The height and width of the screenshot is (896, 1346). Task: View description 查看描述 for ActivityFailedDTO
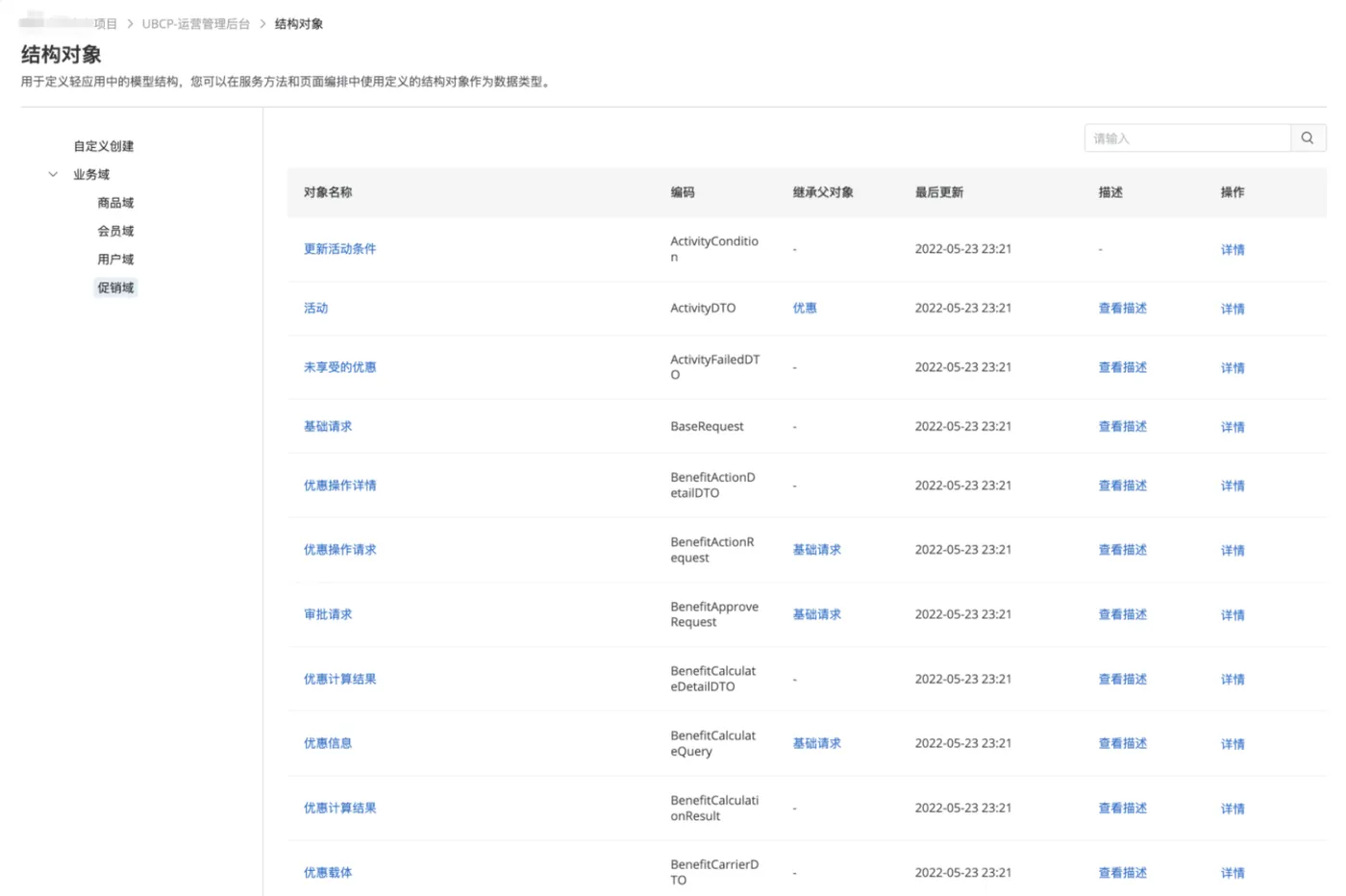click(1122, 367)
